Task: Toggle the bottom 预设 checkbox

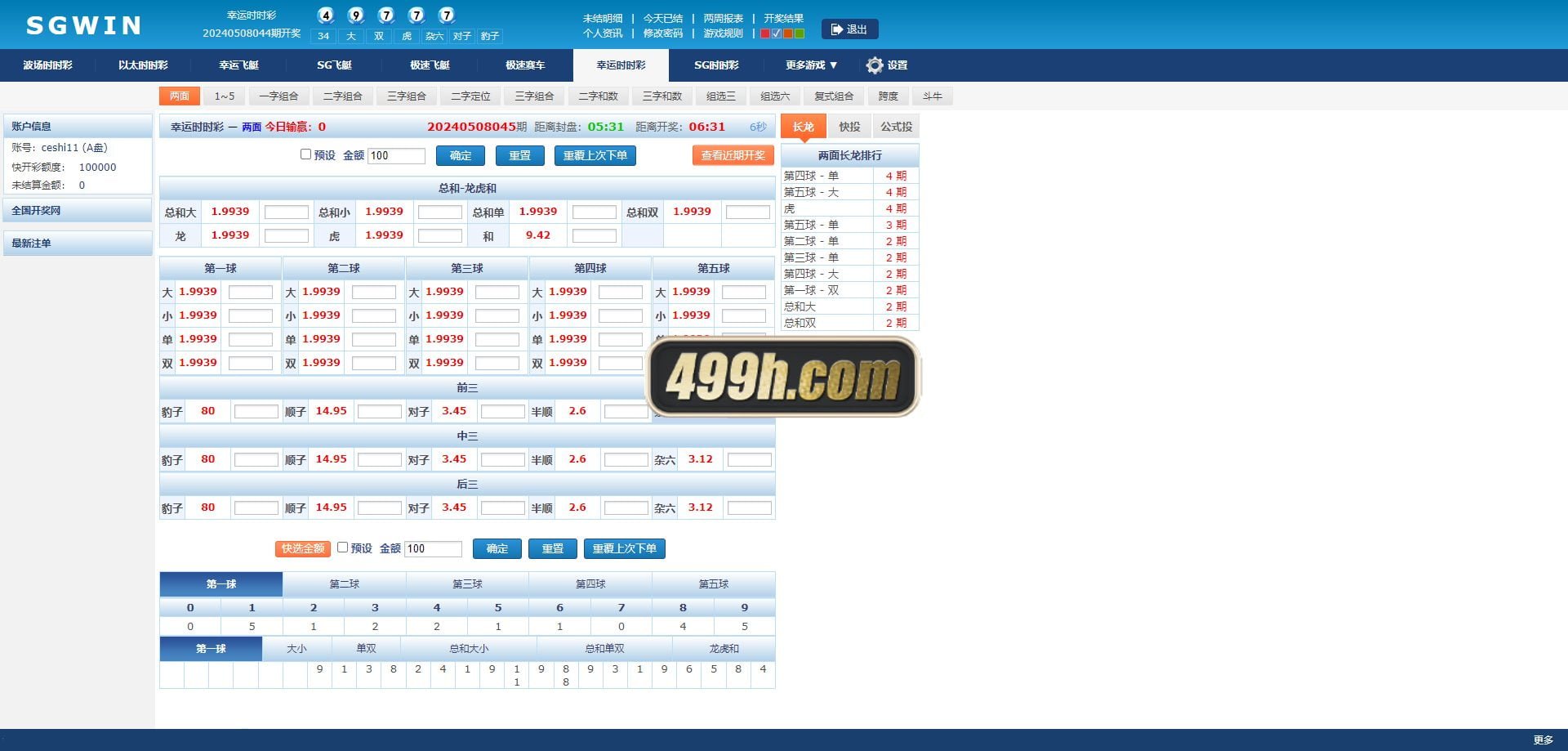Action: point(342,548)
